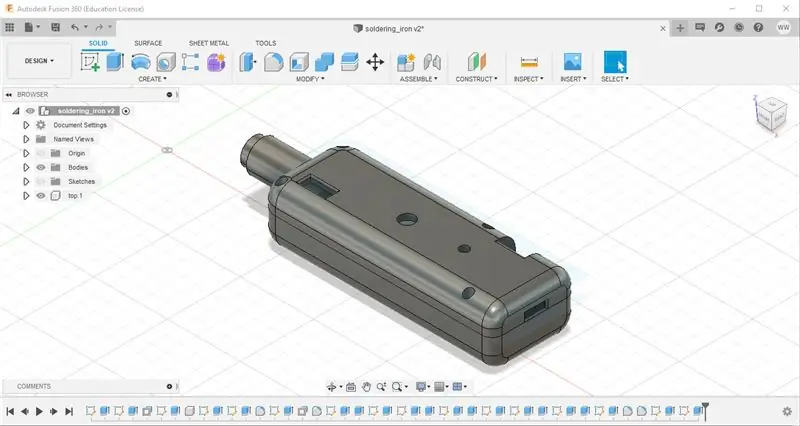Expand the Sketches folder in browser
The image size is (800, 426).
click(26, 182)
